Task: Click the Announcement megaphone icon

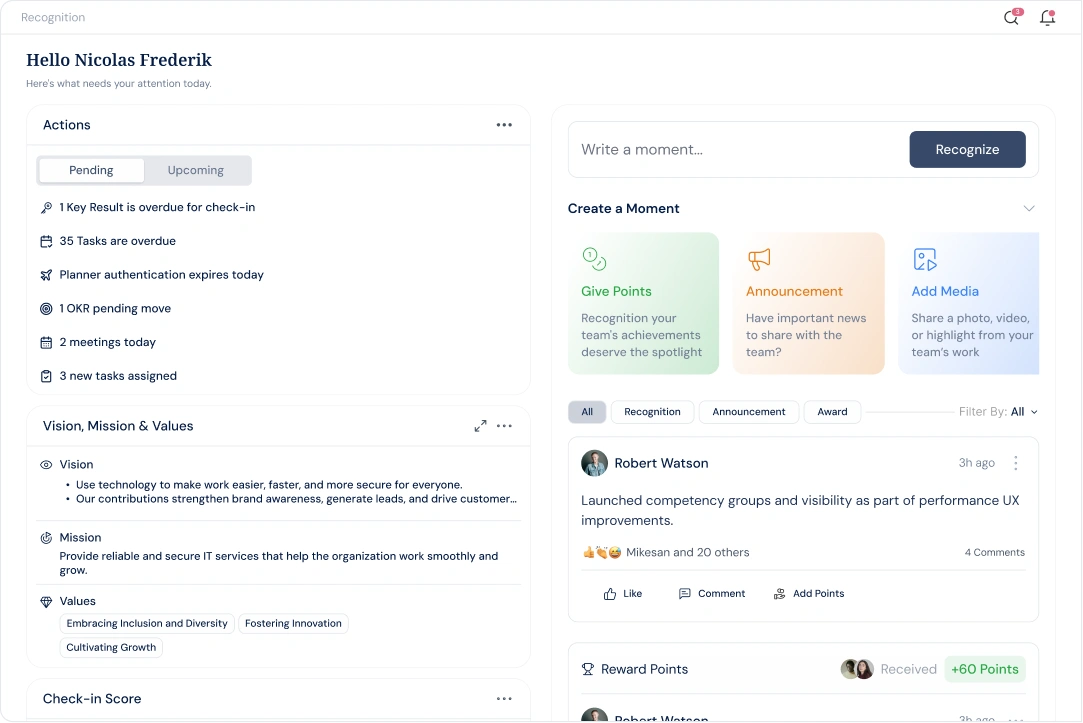Action: tap(759, 259)
